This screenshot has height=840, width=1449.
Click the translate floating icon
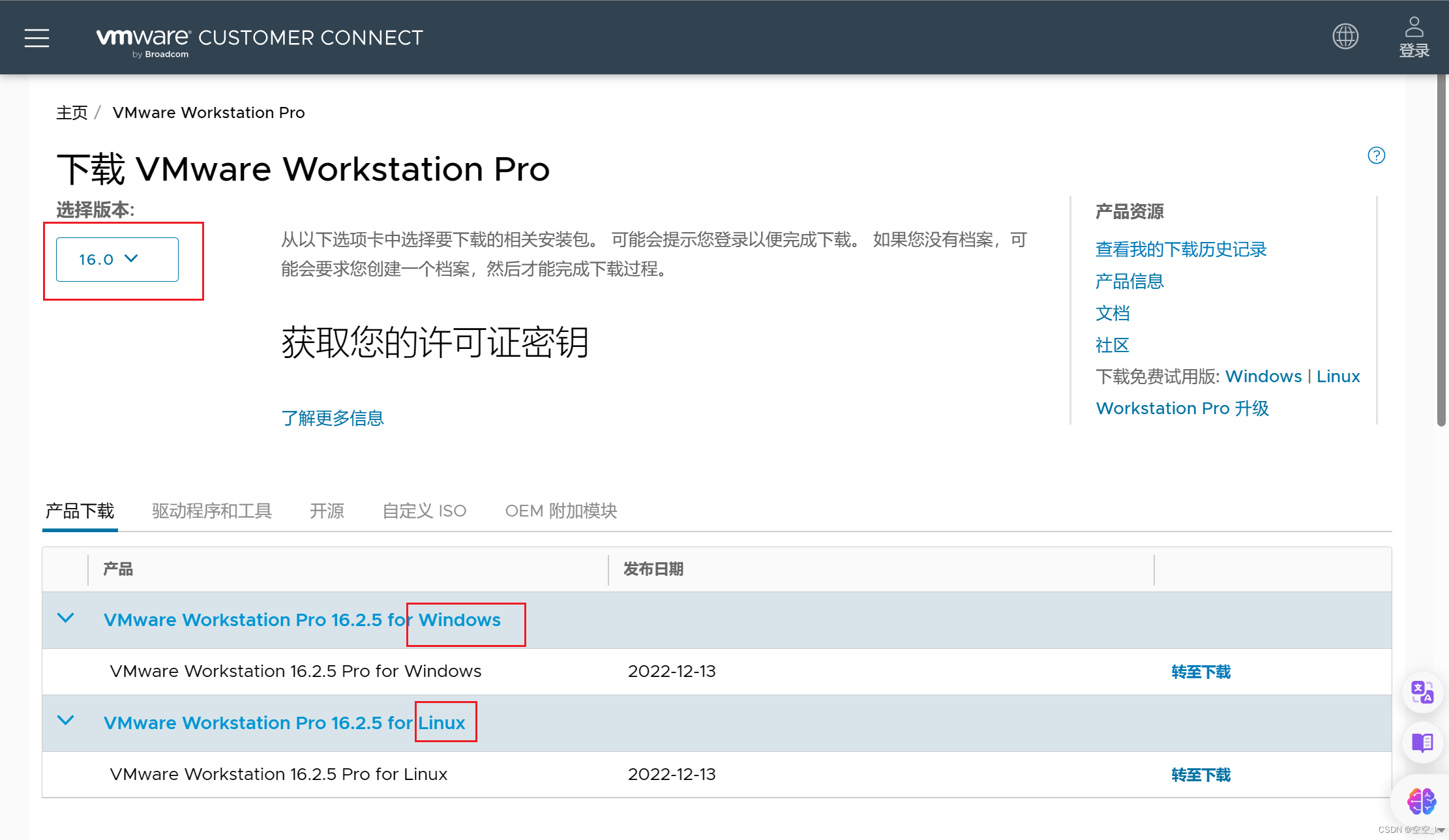[x=1422, y=692]
